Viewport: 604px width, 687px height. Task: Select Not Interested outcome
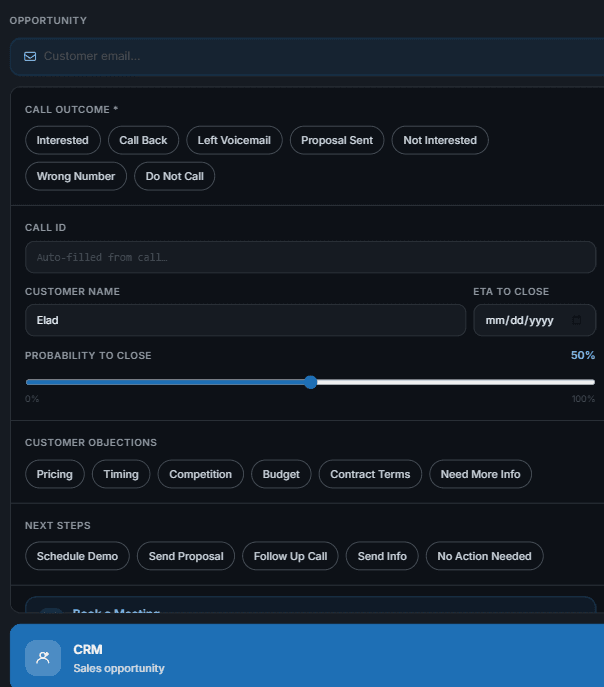point(440,140)
